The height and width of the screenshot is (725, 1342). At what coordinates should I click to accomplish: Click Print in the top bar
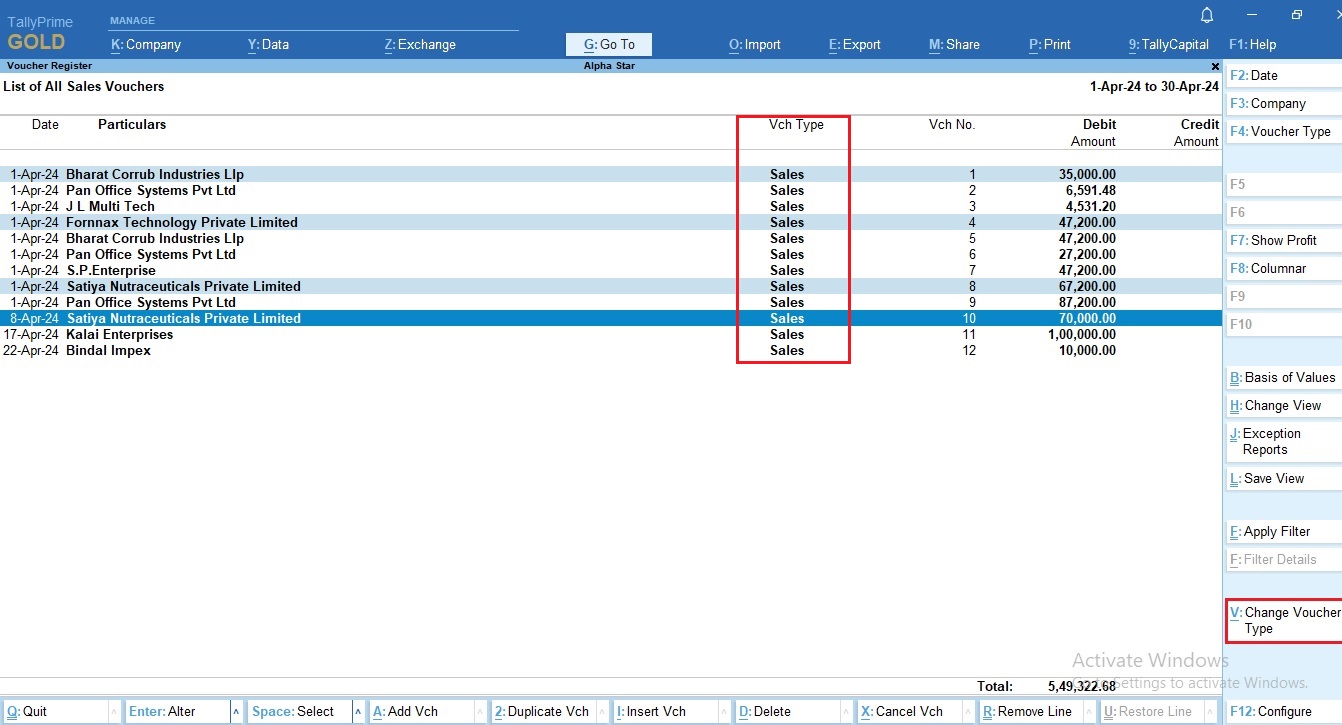click(1049, 44)
